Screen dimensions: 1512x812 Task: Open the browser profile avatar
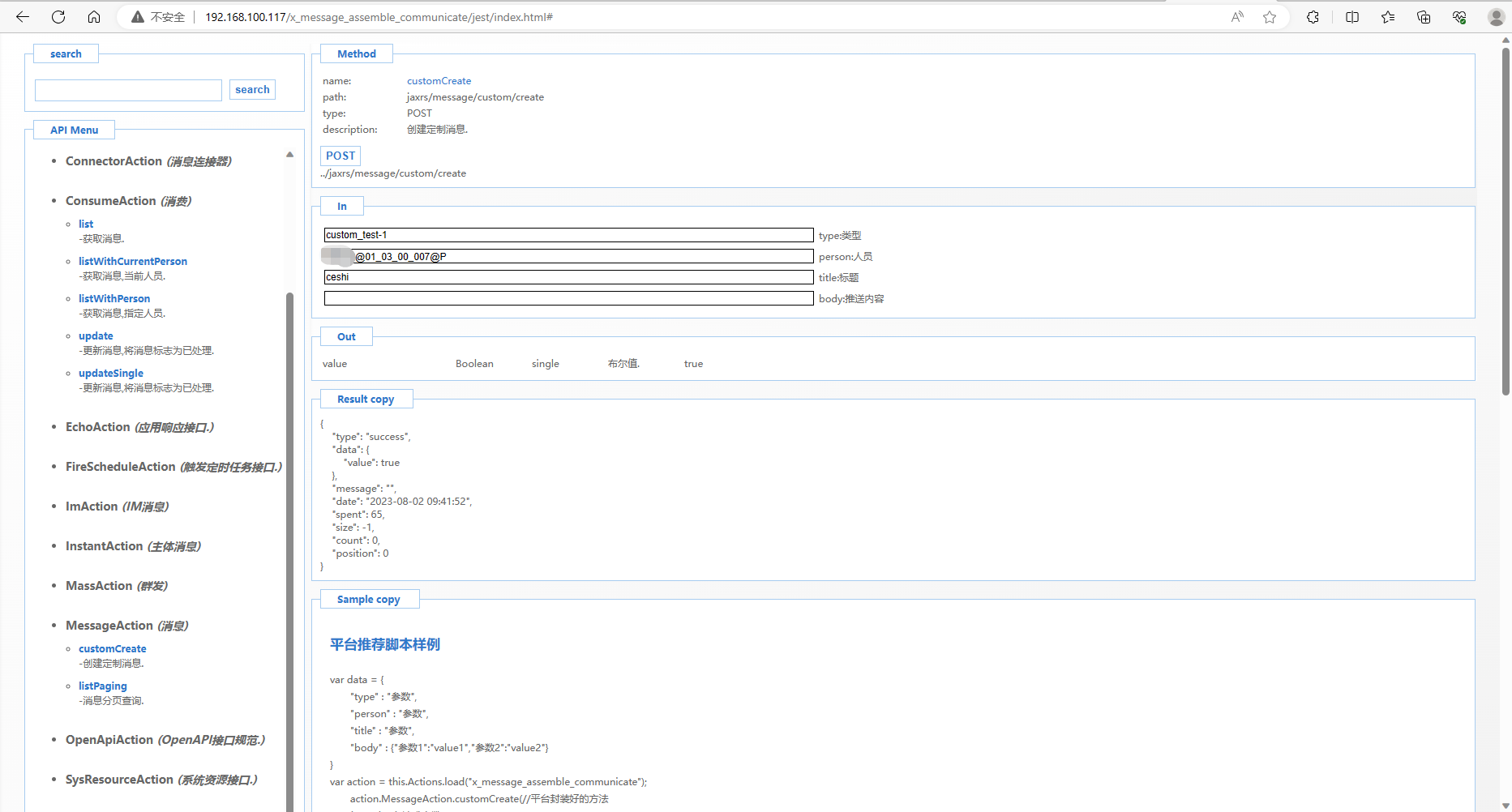pos(1496,17)
